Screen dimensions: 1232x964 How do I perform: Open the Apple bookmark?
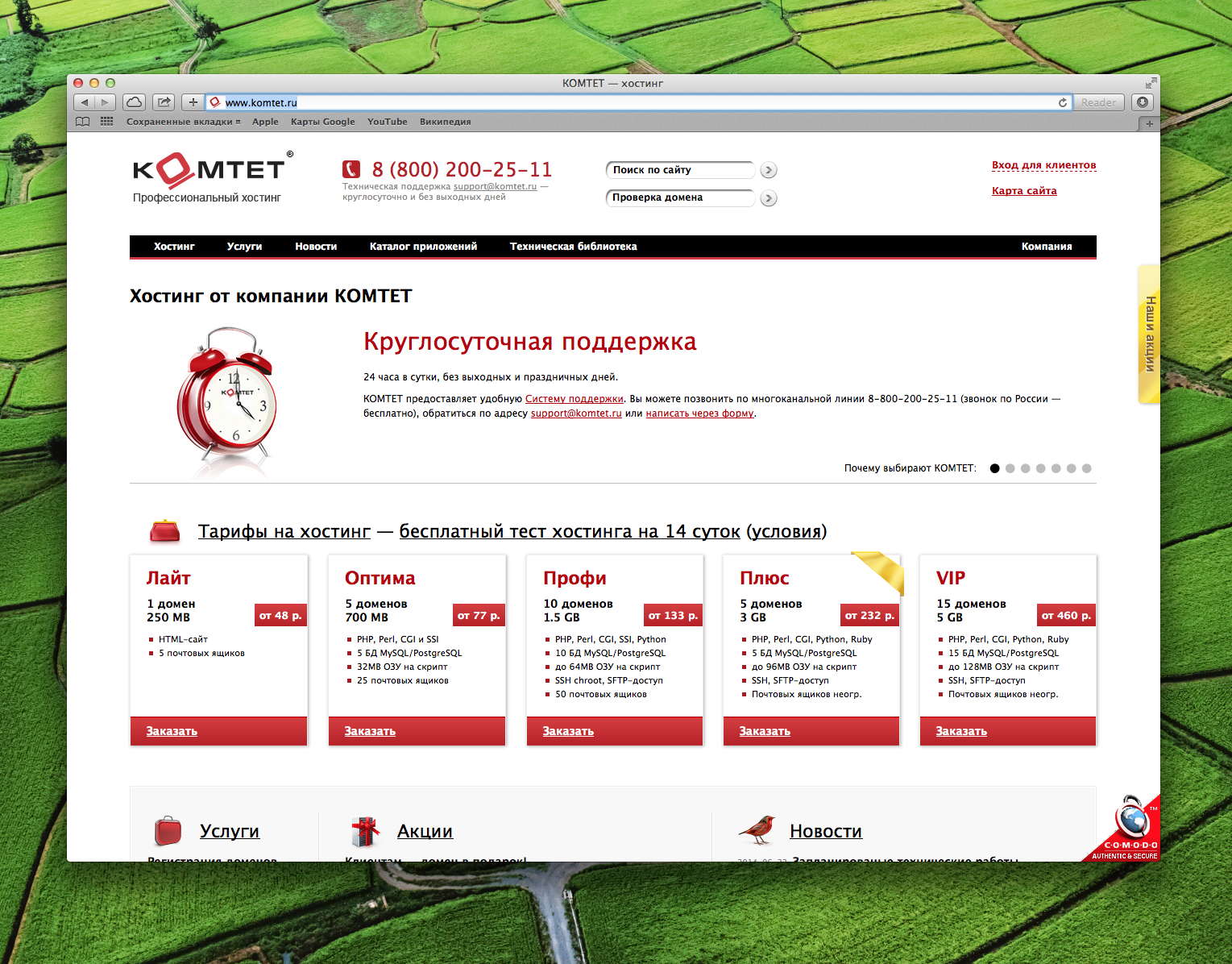click(265, 122)
